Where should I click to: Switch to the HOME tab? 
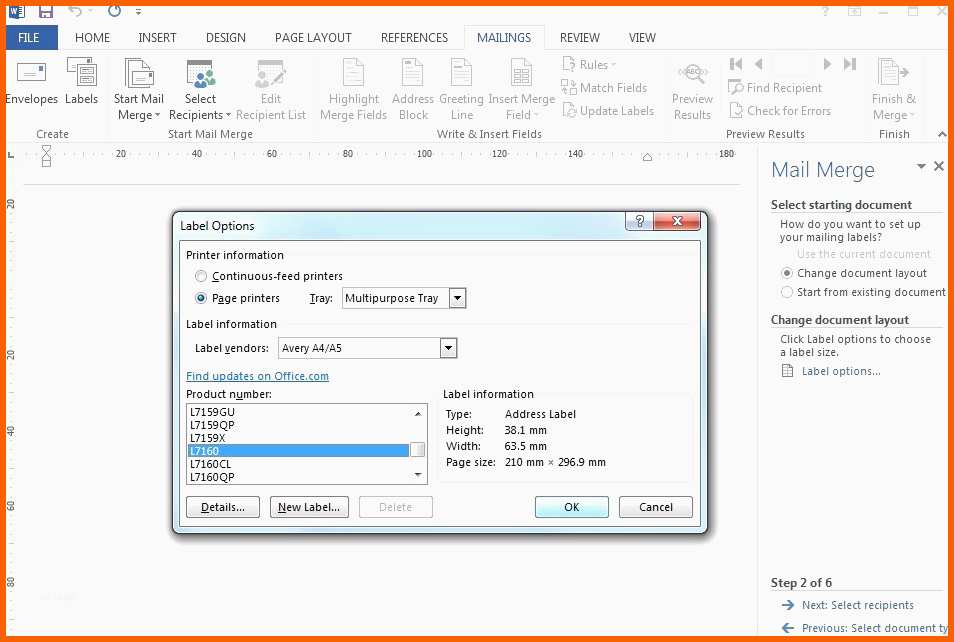pyautogui.click(x=92, y=38)
